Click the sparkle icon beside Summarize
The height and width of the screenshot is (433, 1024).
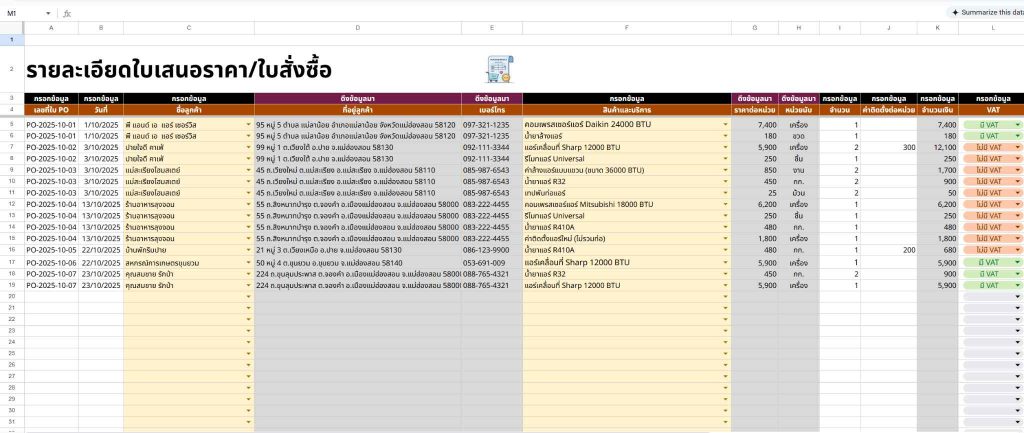[x=956, y=12]
